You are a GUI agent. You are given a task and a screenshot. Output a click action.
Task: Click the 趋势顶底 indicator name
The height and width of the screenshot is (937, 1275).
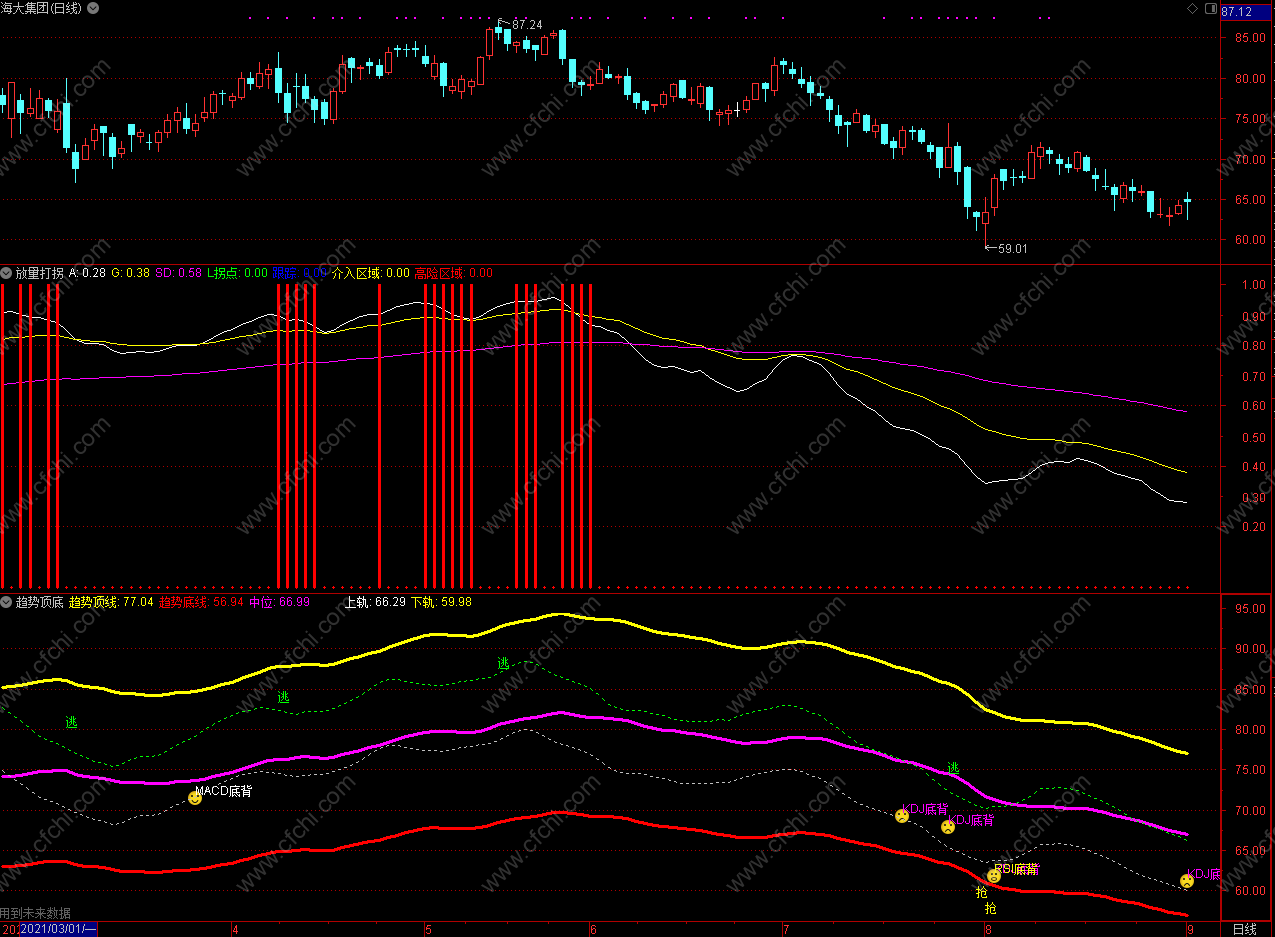pos(40,602)
